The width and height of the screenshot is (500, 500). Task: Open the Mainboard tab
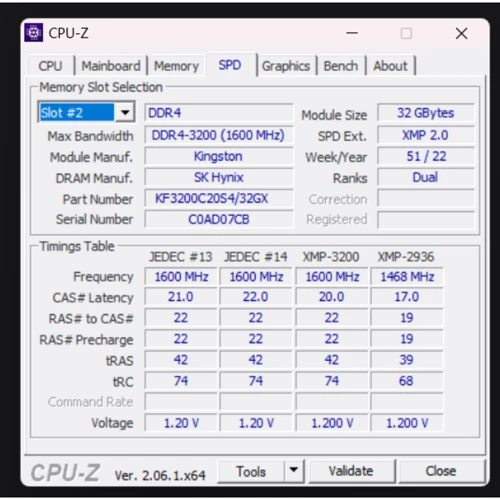111,66
